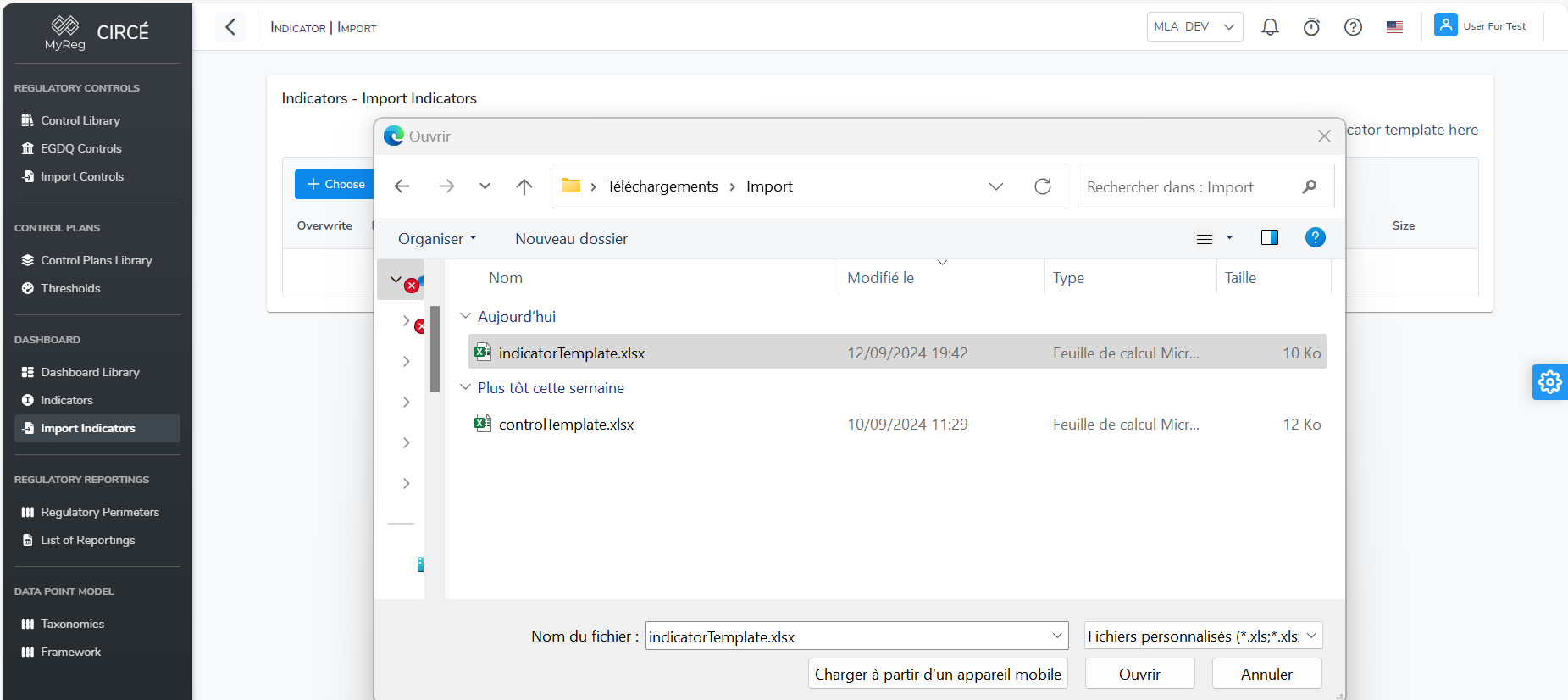Click the CIRCÉ MyReg logo
Image resolution: width=1568 pixels, height=700 pixels.
pyautogui.click(x=97, y=32)
